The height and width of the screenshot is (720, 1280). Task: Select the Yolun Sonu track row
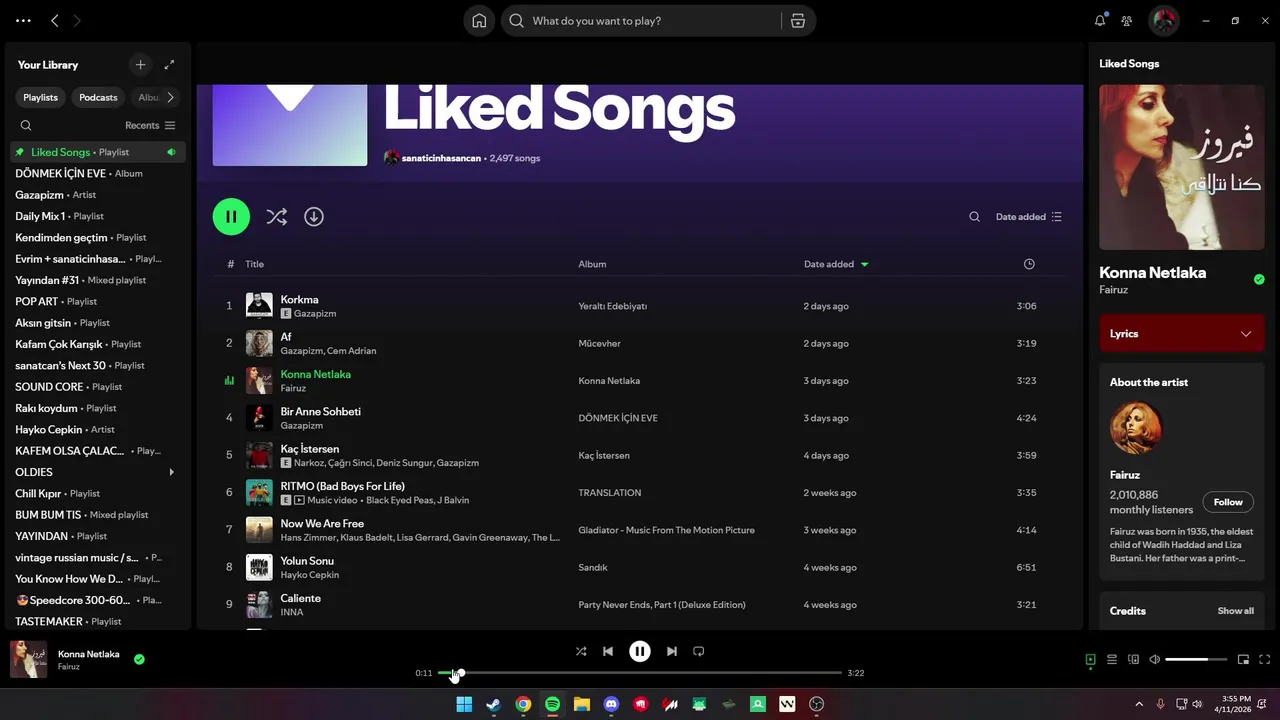[x=640, y=567]
